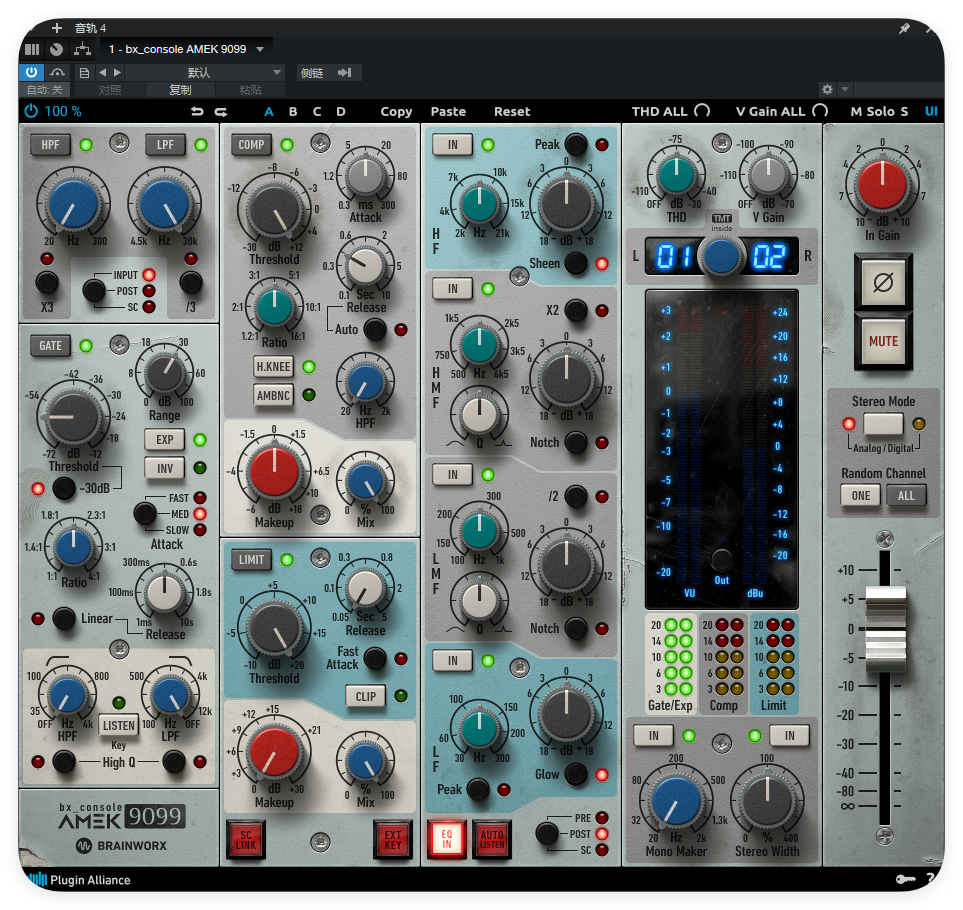Select preset slot B

pos(293,112)
